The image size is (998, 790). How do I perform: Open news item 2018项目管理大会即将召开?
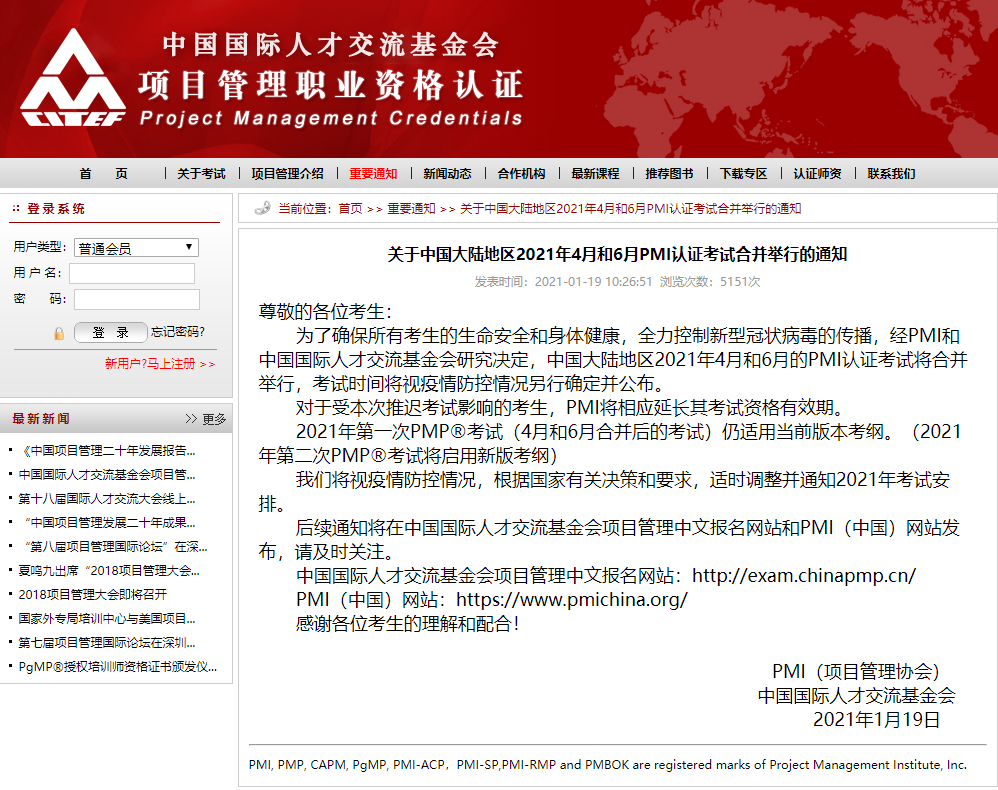click(93, 595)
